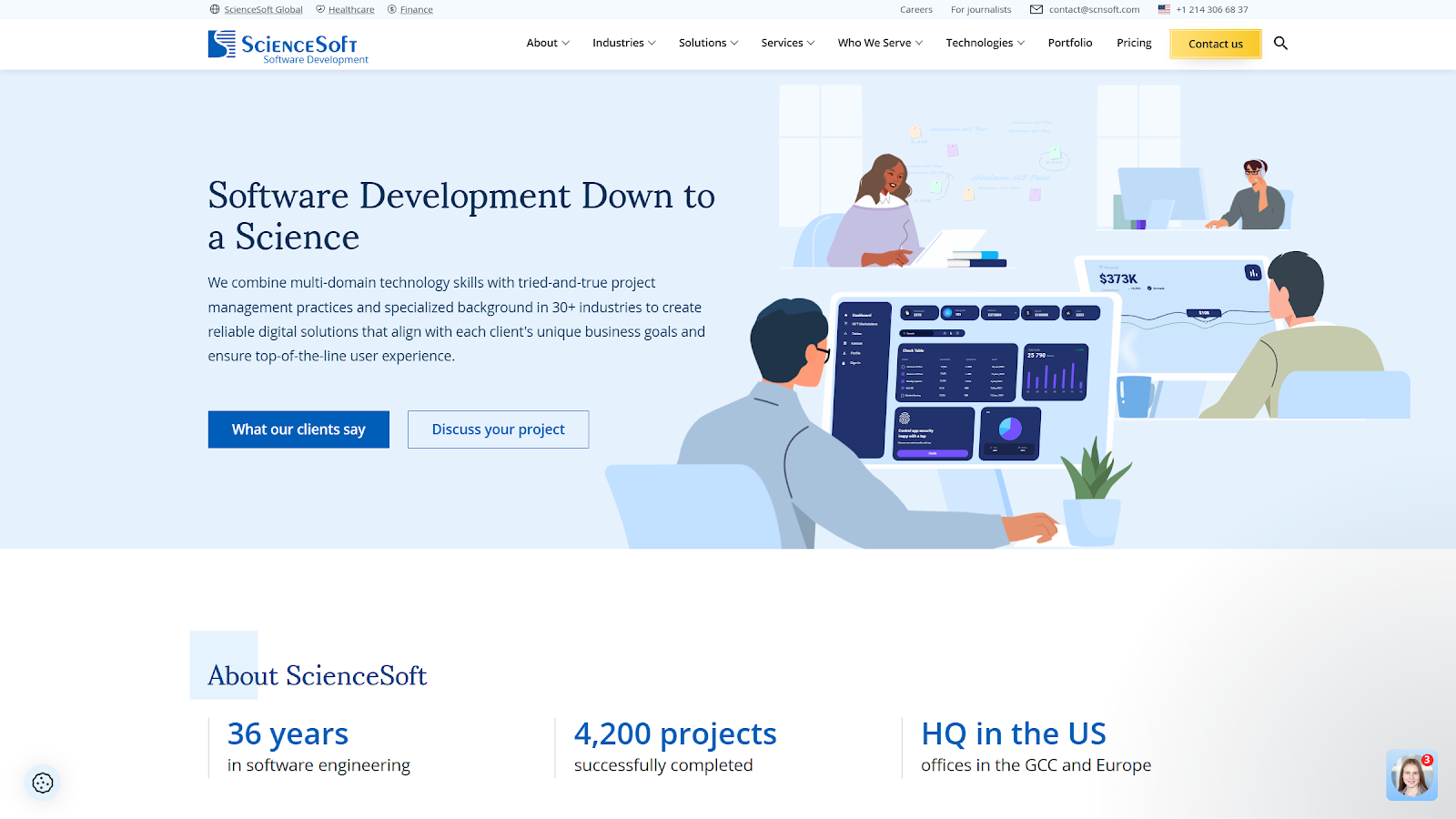This screenshot has width=1456, height=819.
Task: Open the For journalists link
Action: (981, 9)
